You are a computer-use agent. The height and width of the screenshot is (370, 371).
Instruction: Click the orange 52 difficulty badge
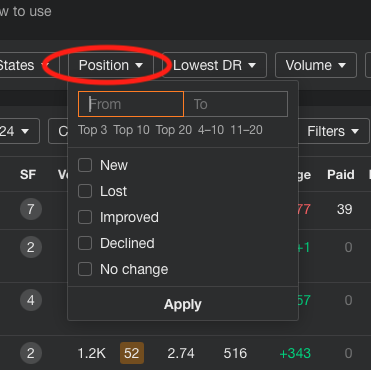pyautogui.click(x=132, y=353)
